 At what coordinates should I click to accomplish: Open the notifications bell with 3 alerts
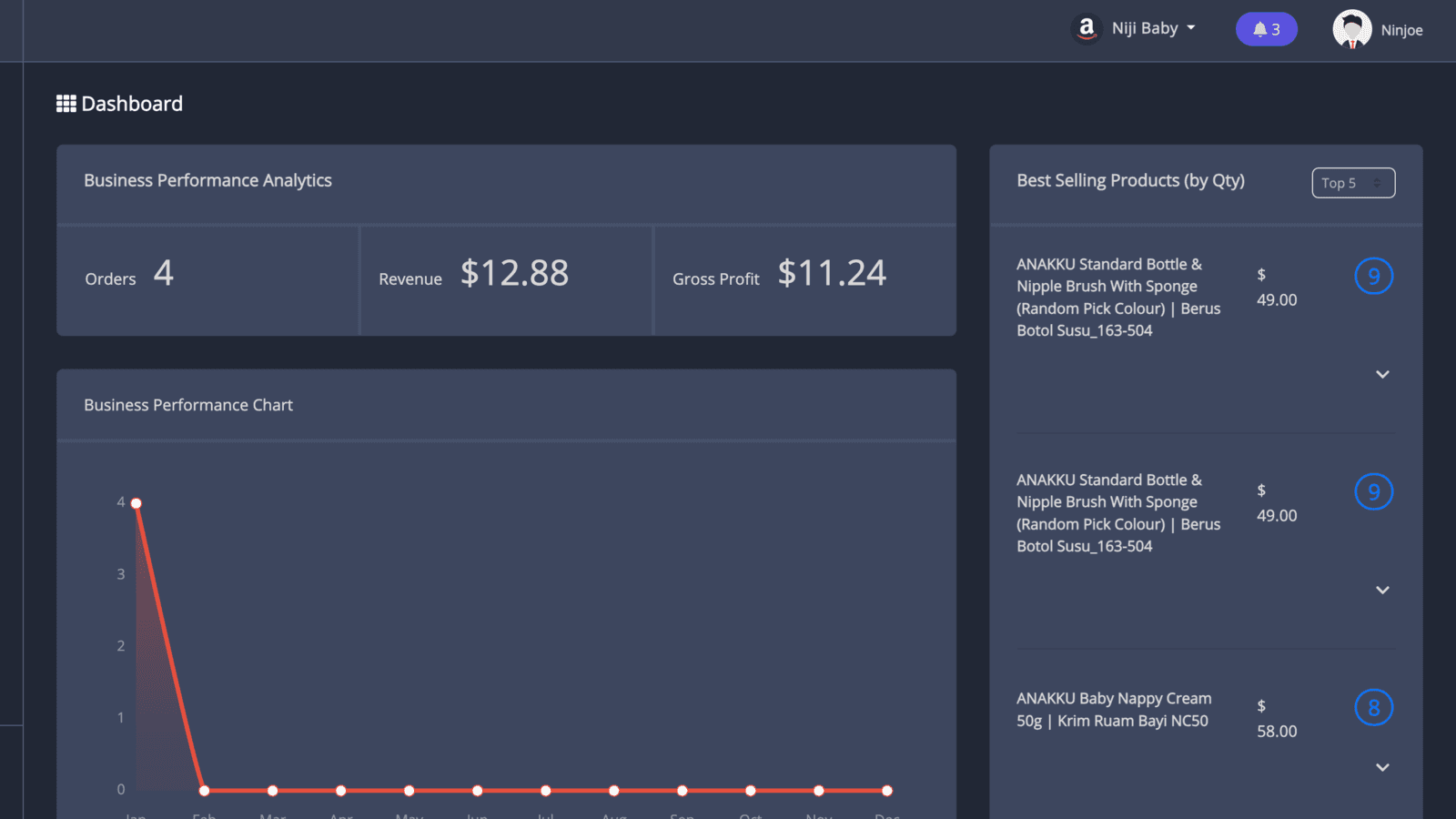(1266, 29)
